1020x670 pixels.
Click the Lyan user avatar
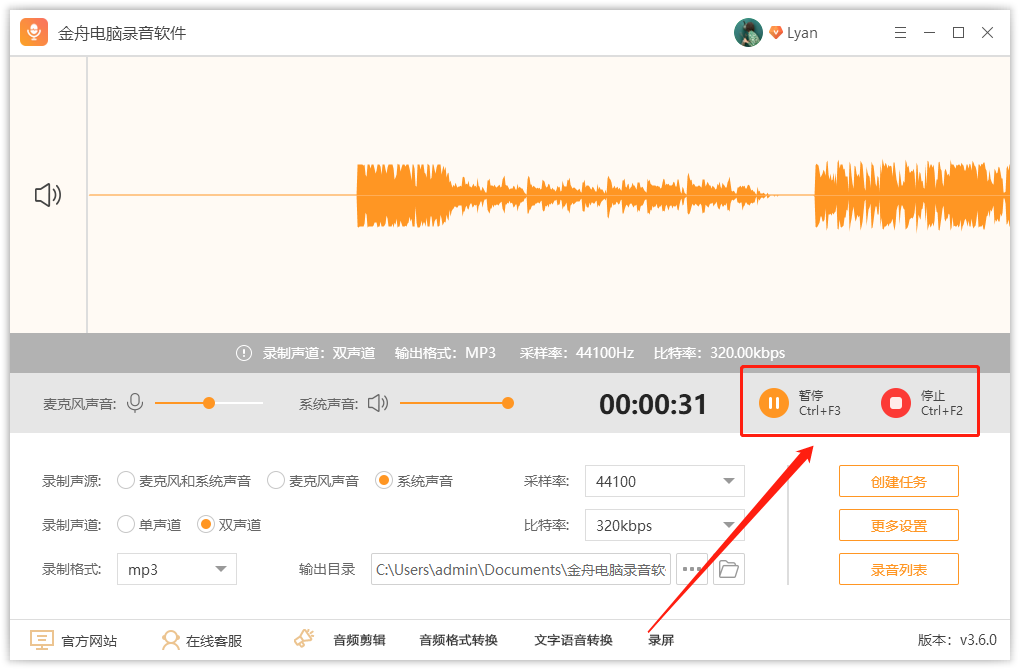(x=748, y=32)
